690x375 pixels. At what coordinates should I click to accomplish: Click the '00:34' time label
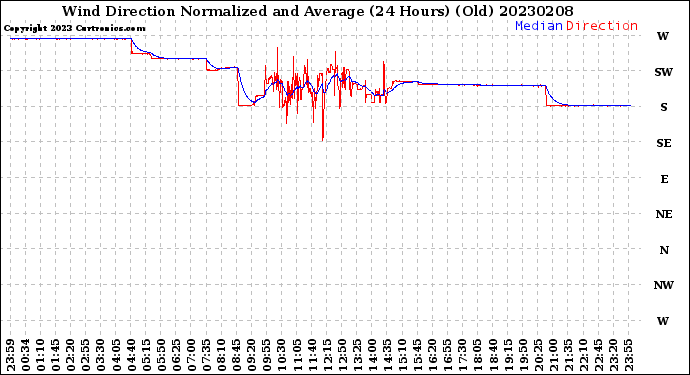coord(26,355)
